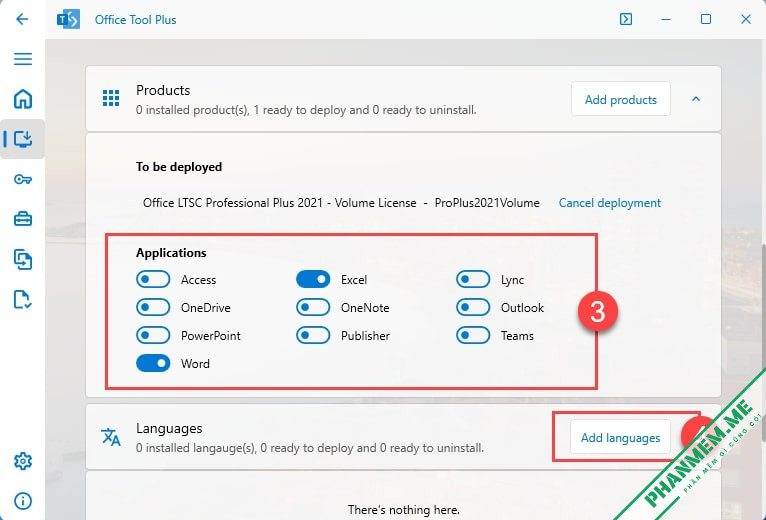Close the Office Tool Plus window
The image size is (766, 520).
point(745,19)
